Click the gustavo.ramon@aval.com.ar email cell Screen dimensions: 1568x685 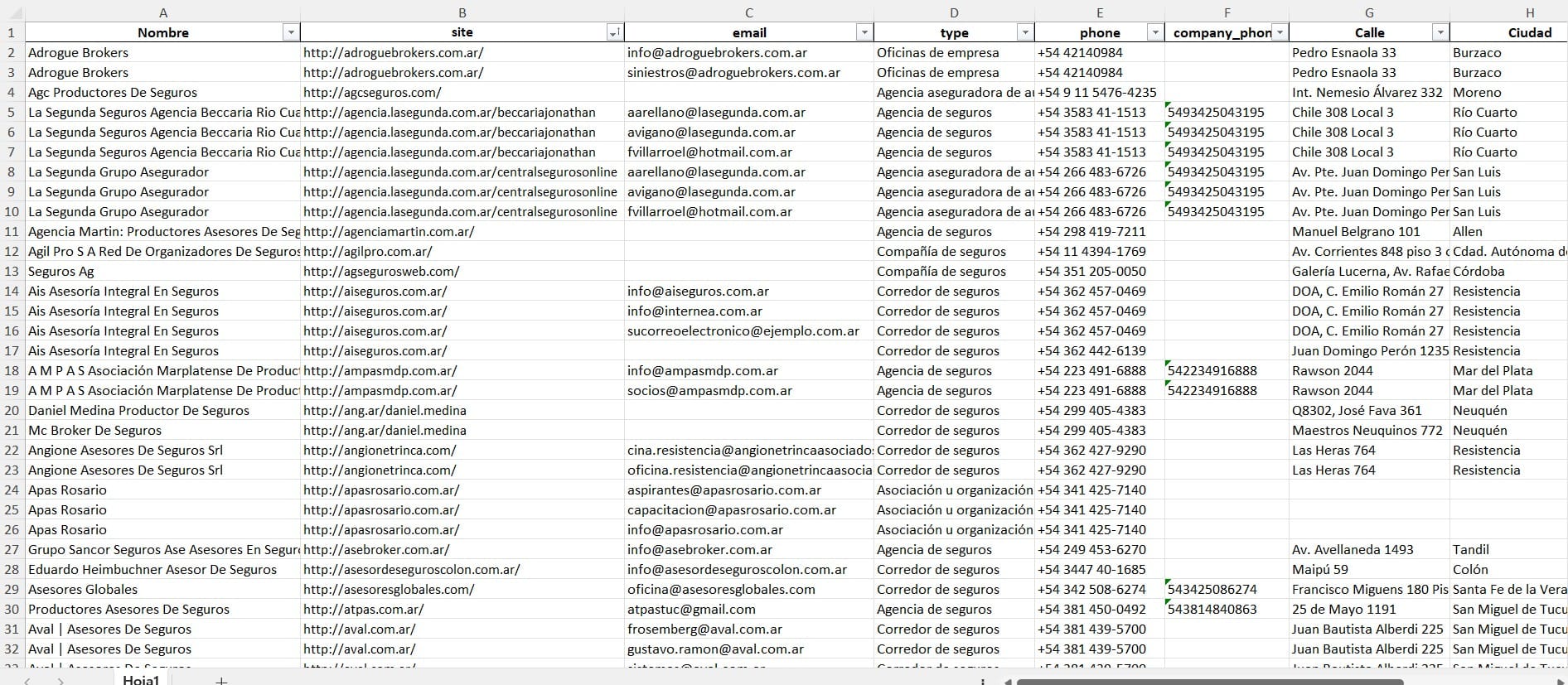point(749,649)
